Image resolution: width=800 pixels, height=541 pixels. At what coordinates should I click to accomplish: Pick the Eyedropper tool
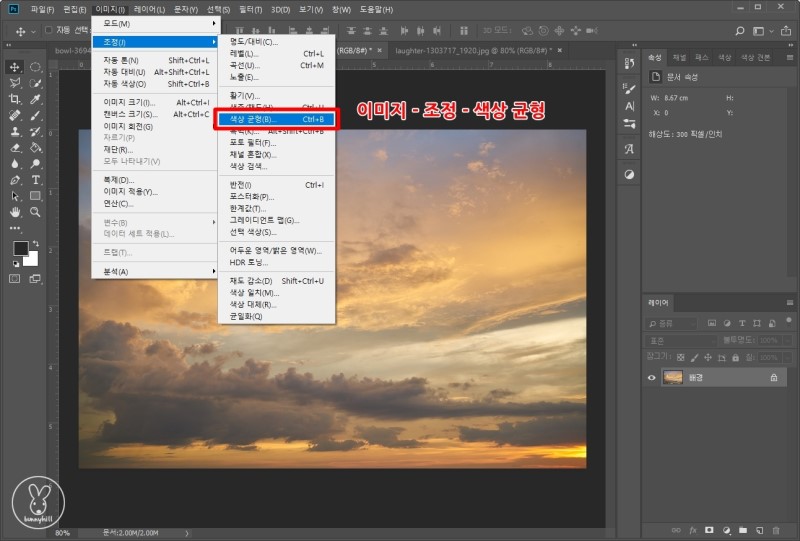tap(35, 99)
